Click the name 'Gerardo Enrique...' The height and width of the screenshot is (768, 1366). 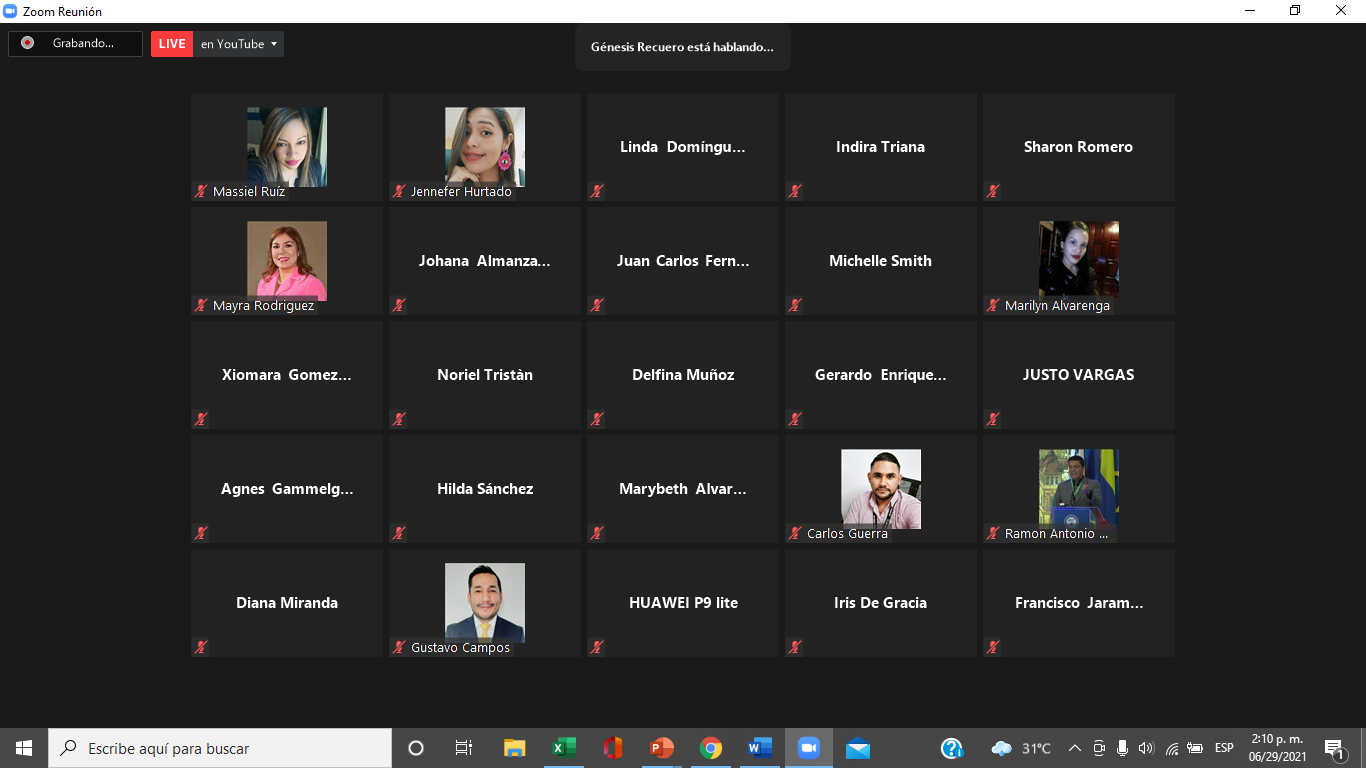[x=881, y=375]
